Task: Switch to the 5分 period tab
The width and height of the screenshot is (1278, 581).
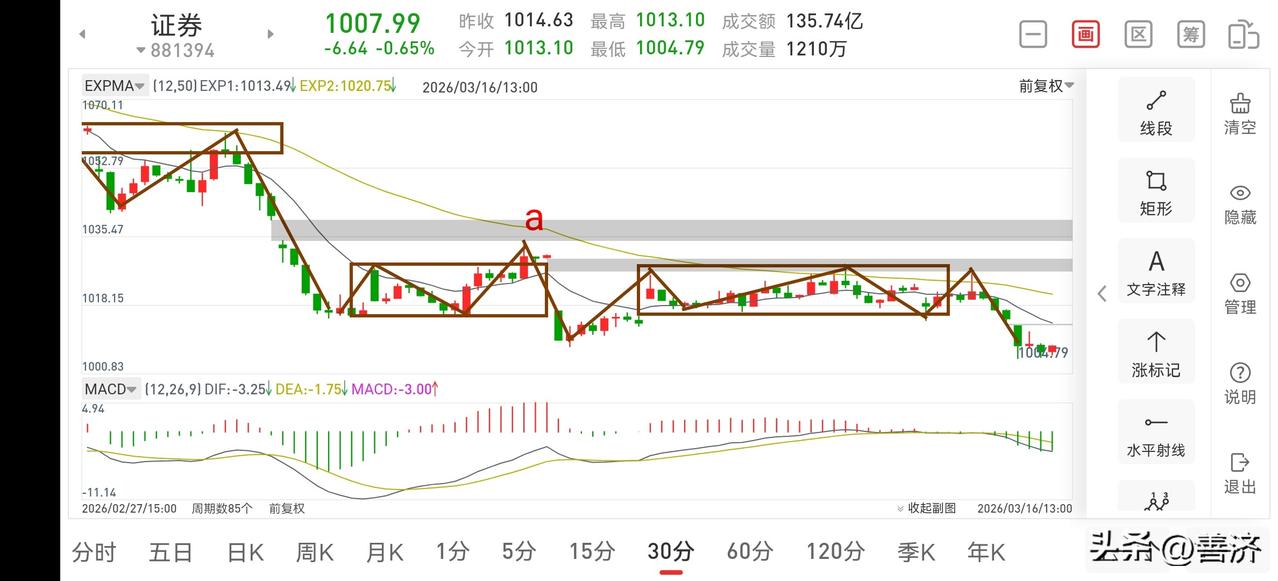Action: pyautogui.click(x=519, y=551)
